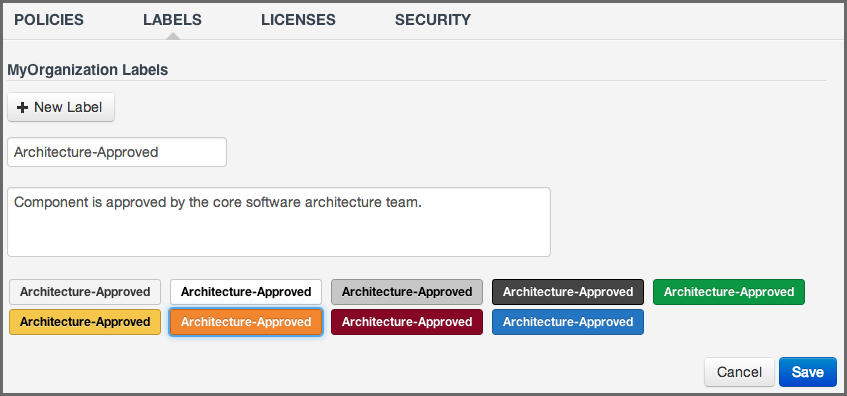This screenshot has width=847, height=396.
Task: Click the MyOrganization Labels heading
Action: (x=88, y=70)
